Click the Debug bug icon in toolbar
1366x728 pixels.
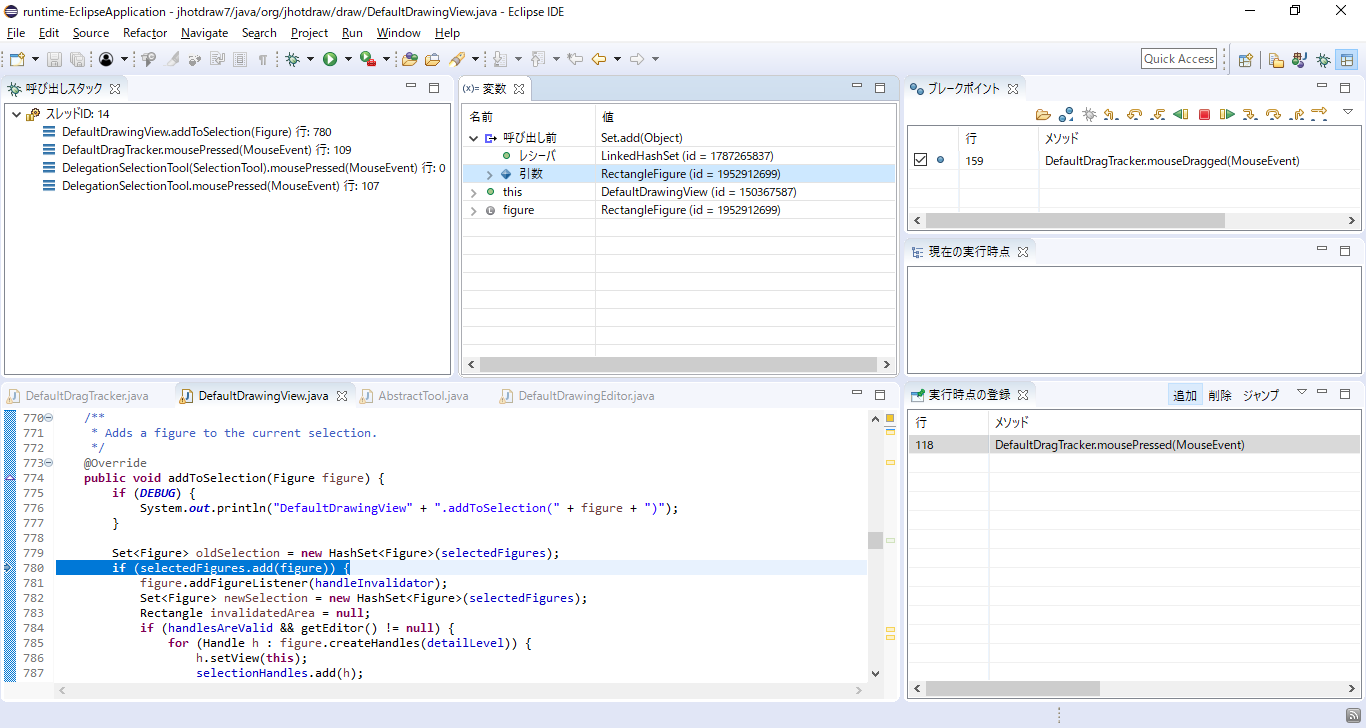[292, 59]
